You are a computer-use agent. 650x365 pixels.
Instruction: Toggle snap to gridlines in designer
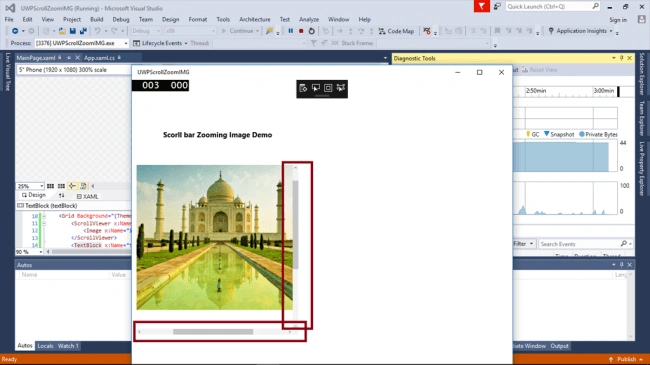point(61,186)
